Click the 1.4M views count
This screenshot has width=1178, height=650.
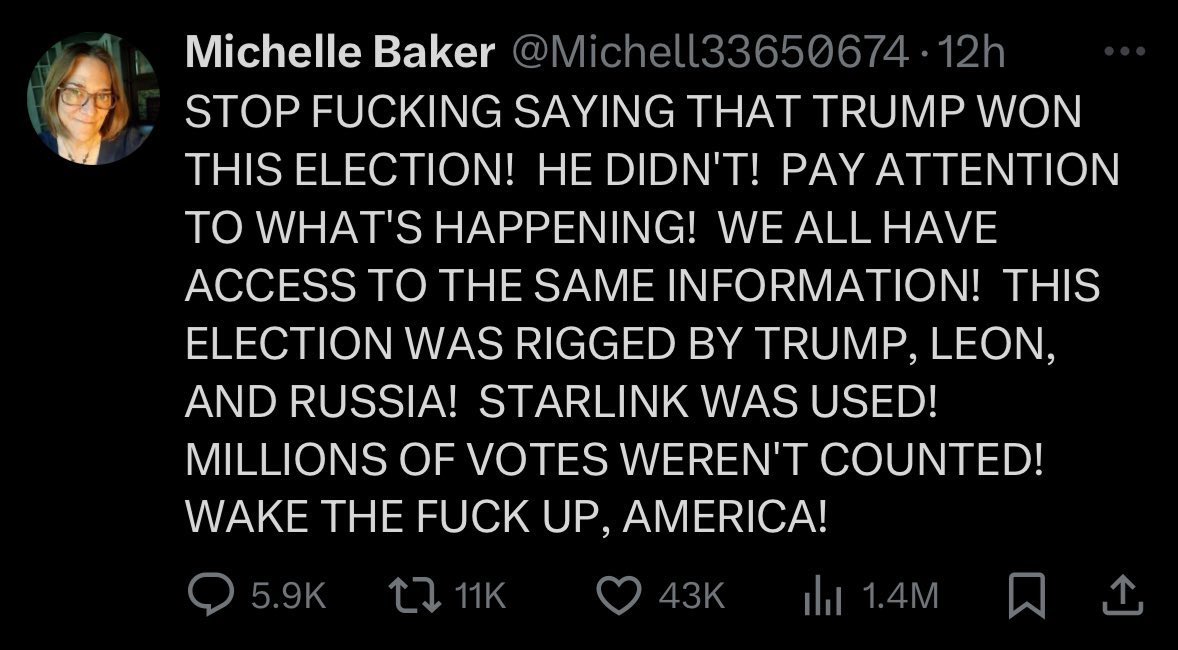[x=898, y=597]
